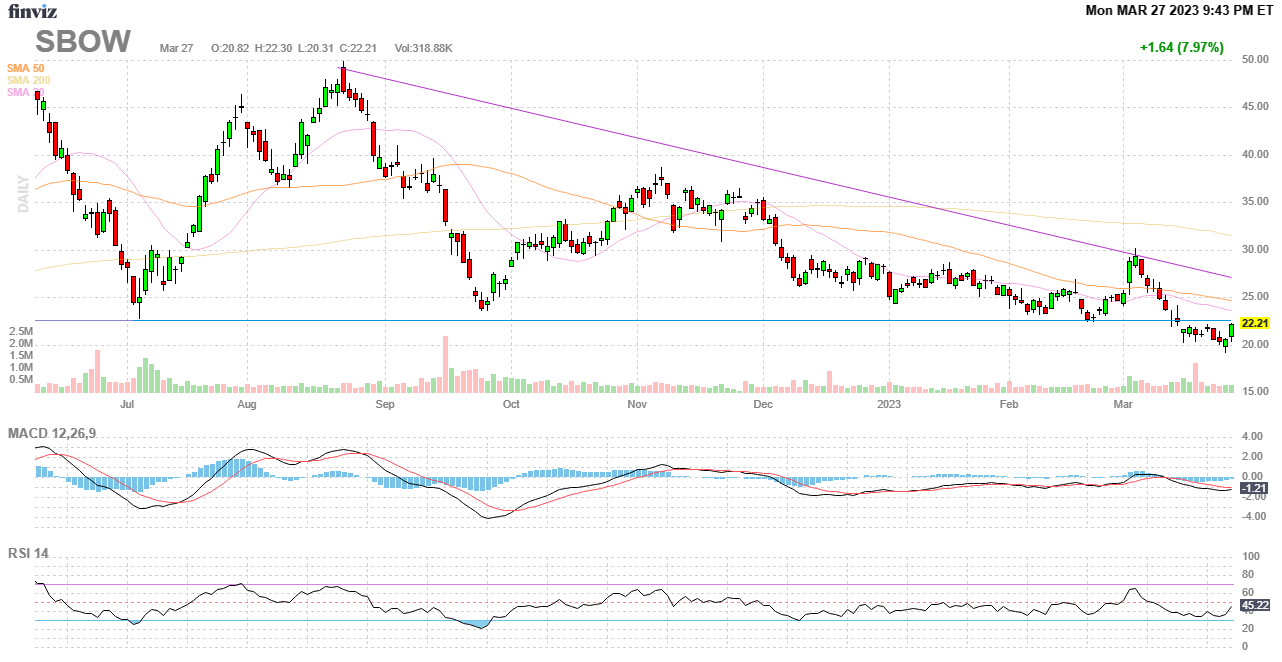Screen dimensions: 1282x662
Task: Toggle the SMA 20 legend label
Action: (x=20, y=92)
